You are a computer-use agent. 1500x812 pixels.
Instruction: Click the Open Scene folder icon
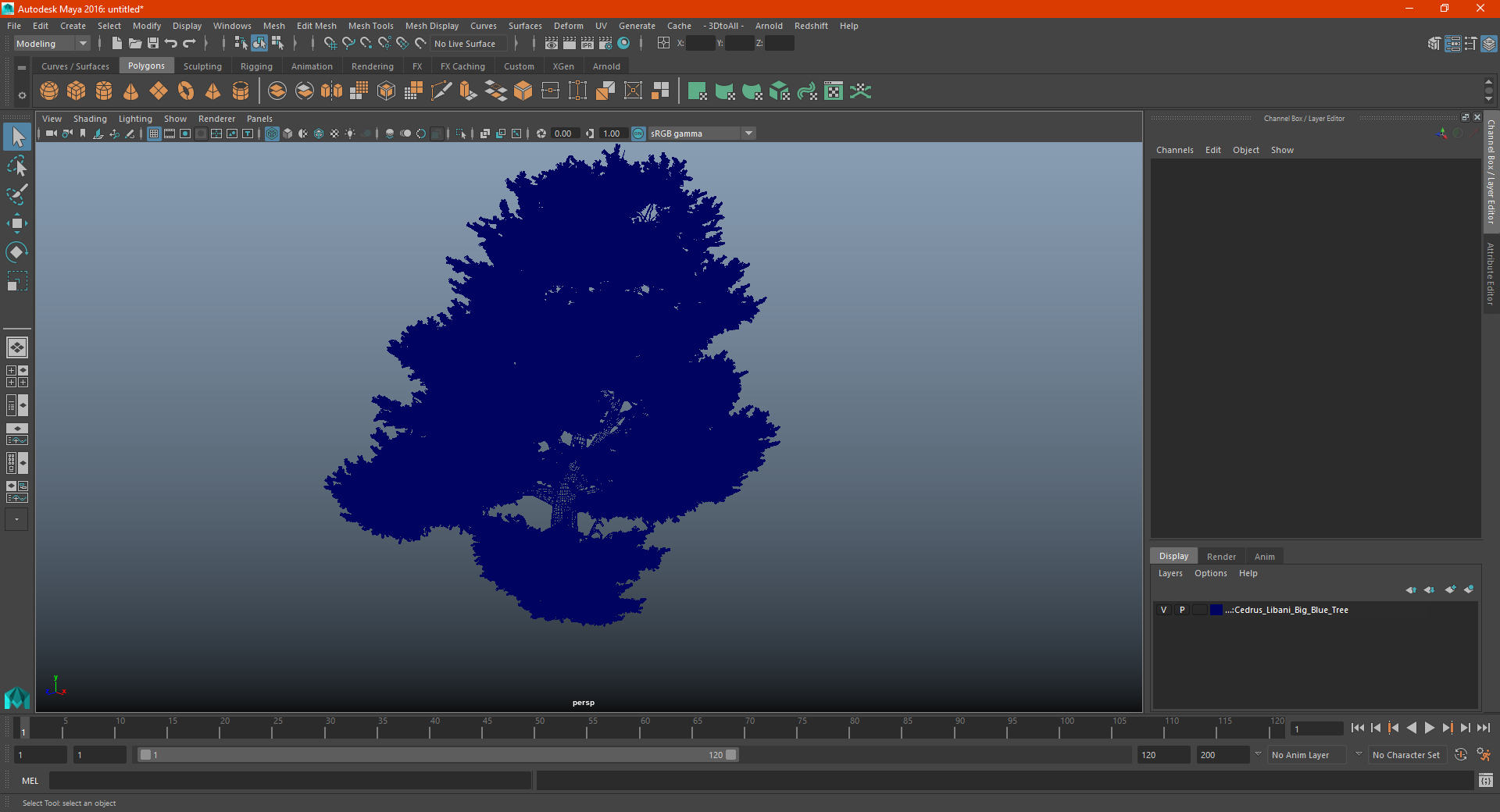135,44
